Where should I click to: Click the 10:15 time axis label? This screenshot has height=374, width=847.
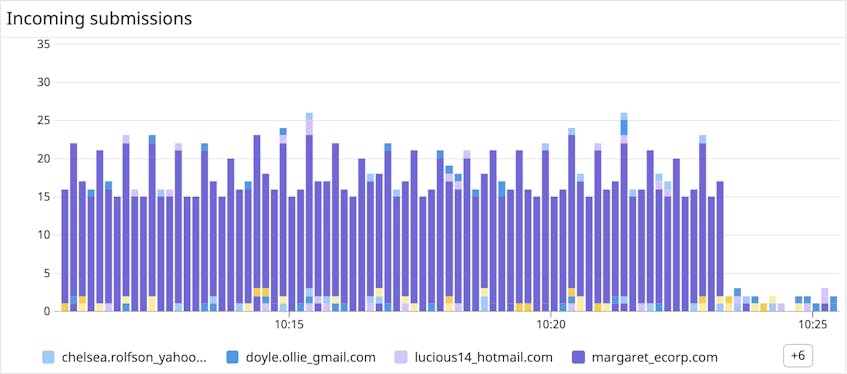coord(290,325)
